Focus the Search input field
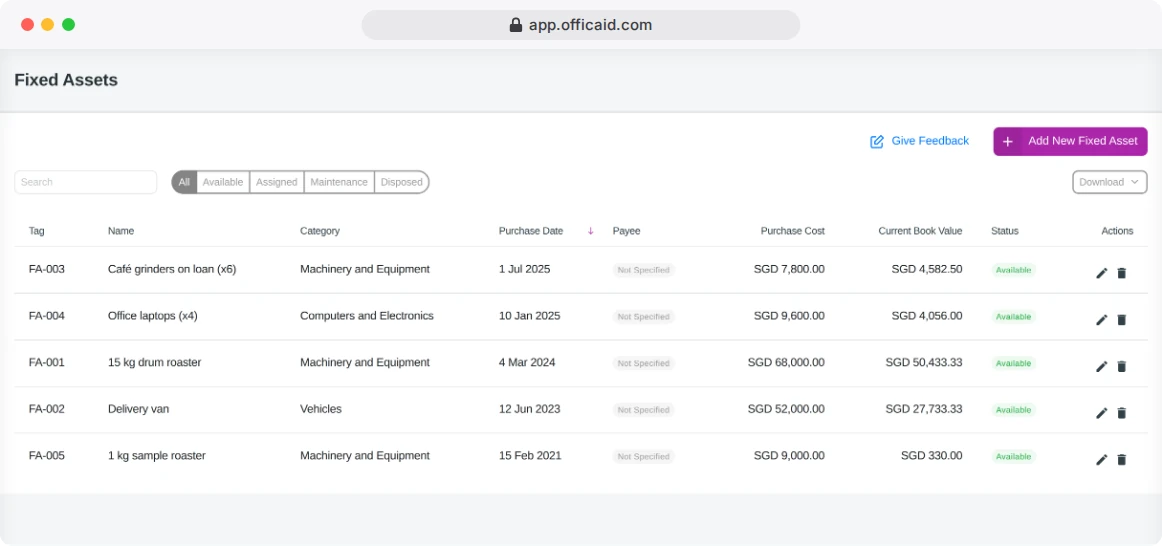Viewport: 1162px width, 546px height. pos(86,182)
